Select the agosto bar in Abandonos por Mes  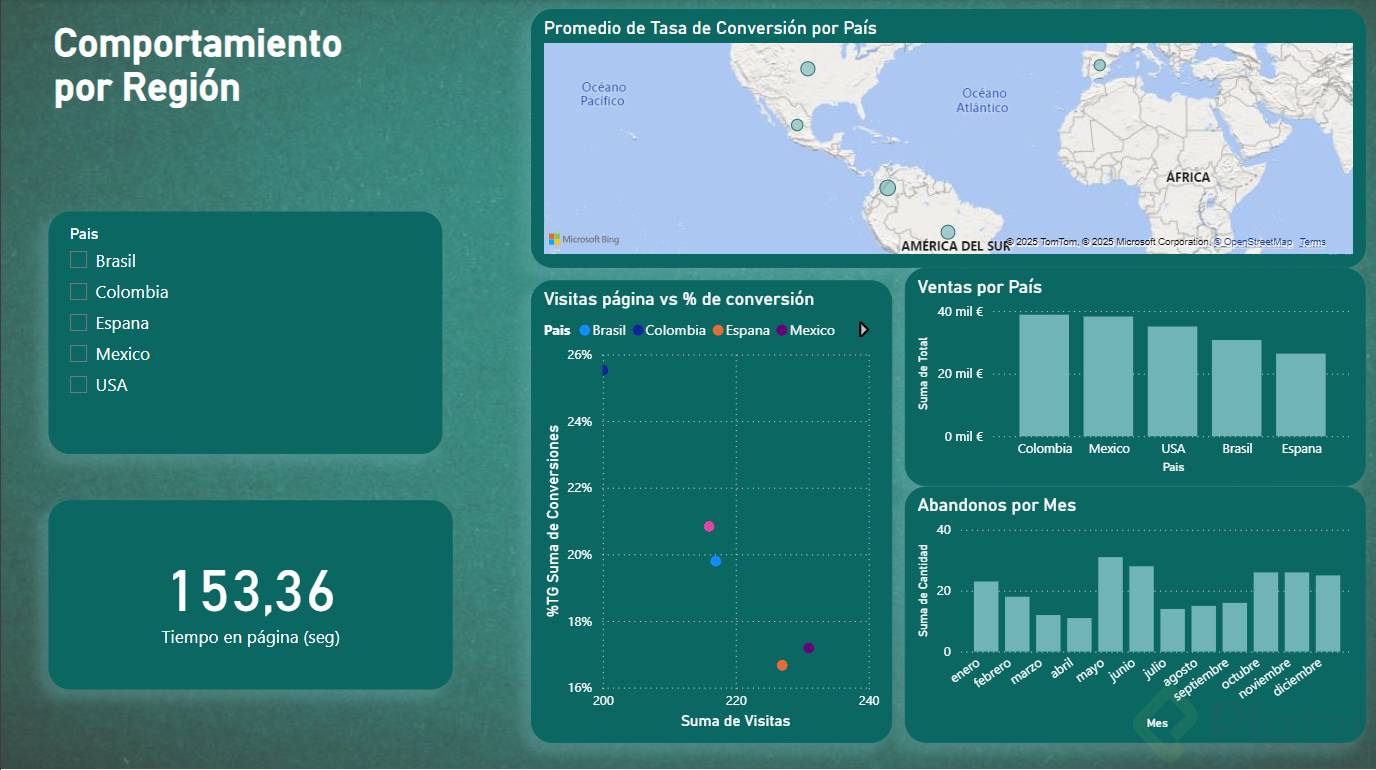coord(1204,628)
